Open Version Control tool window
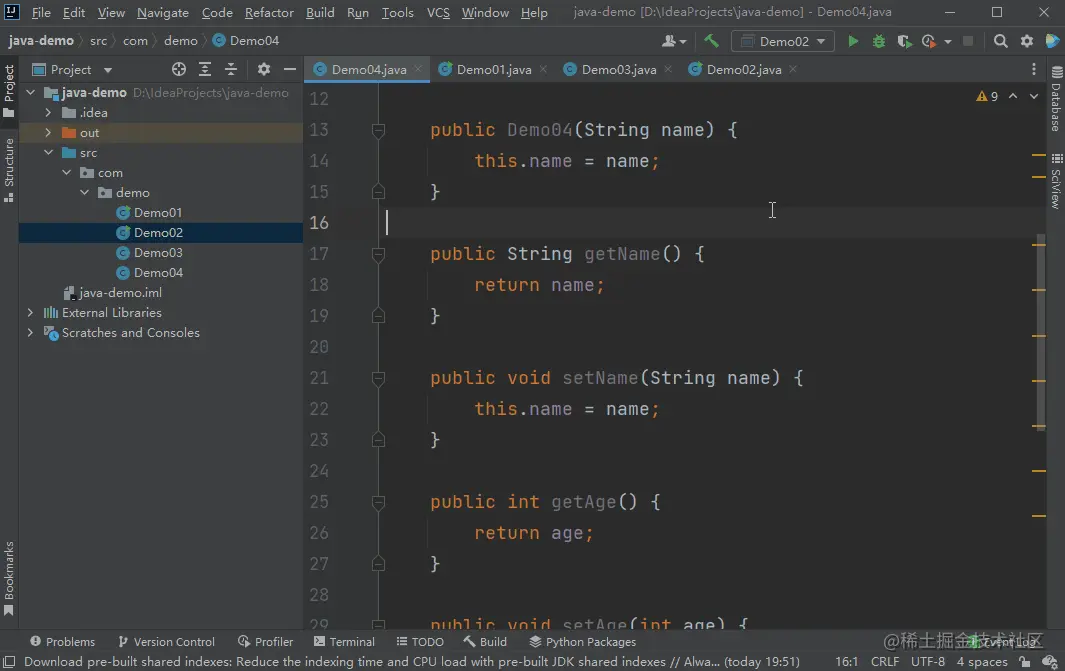Viewport: 1065px width, 671px height. (166, 642)
